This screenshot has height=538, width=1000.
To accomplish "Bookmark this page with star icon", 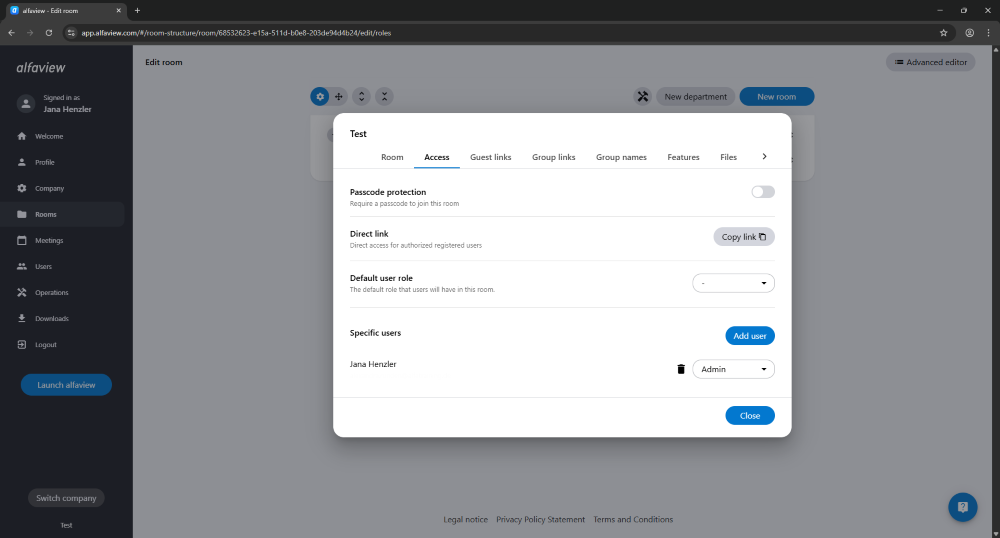I will pos(943,33).
